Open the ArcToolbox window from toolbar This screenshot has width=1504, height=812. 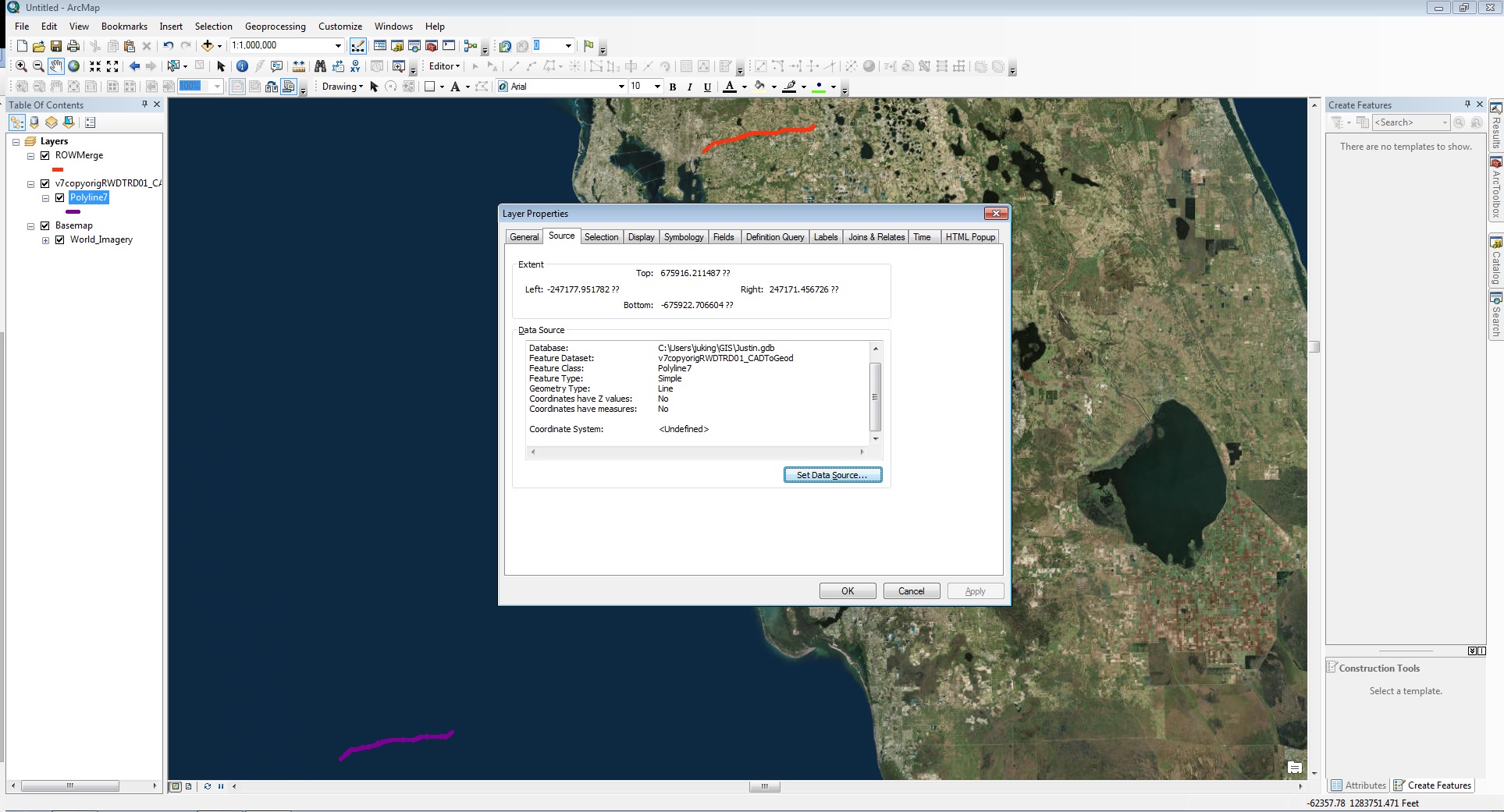(x=431, y=46)
